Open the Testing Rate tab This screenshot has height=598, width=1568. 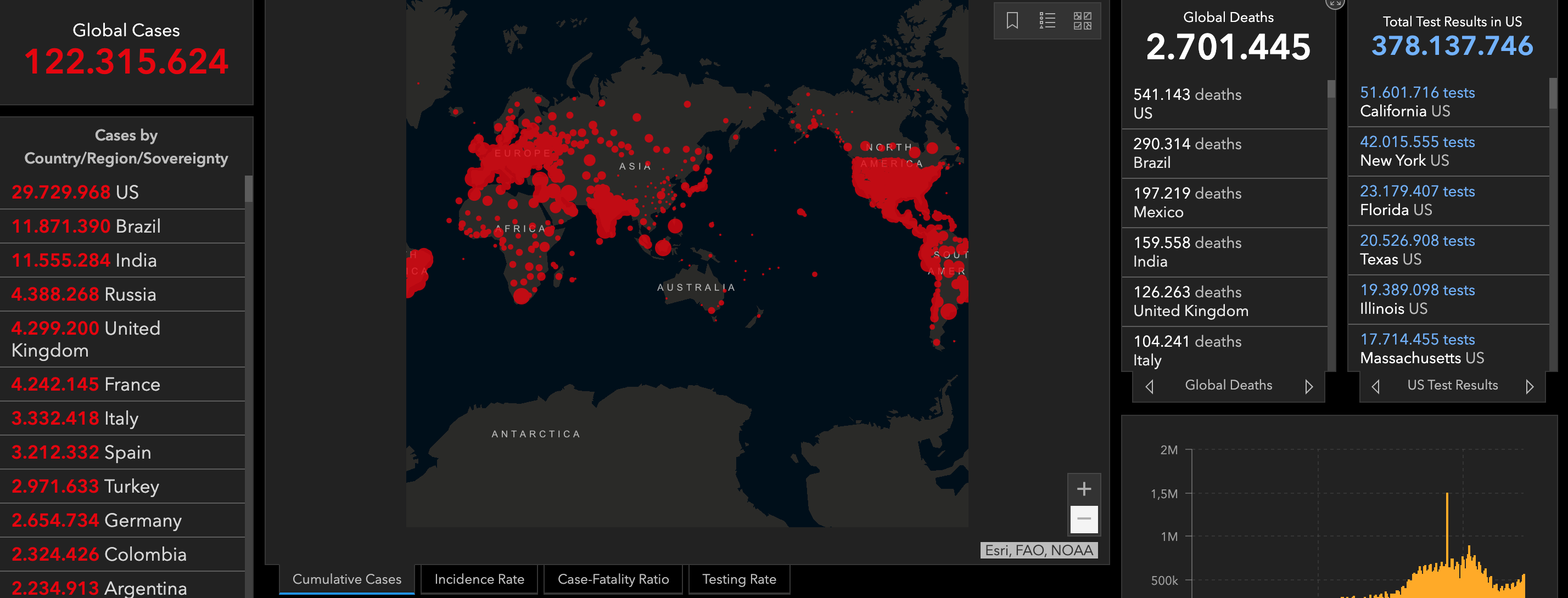point(739,579)
